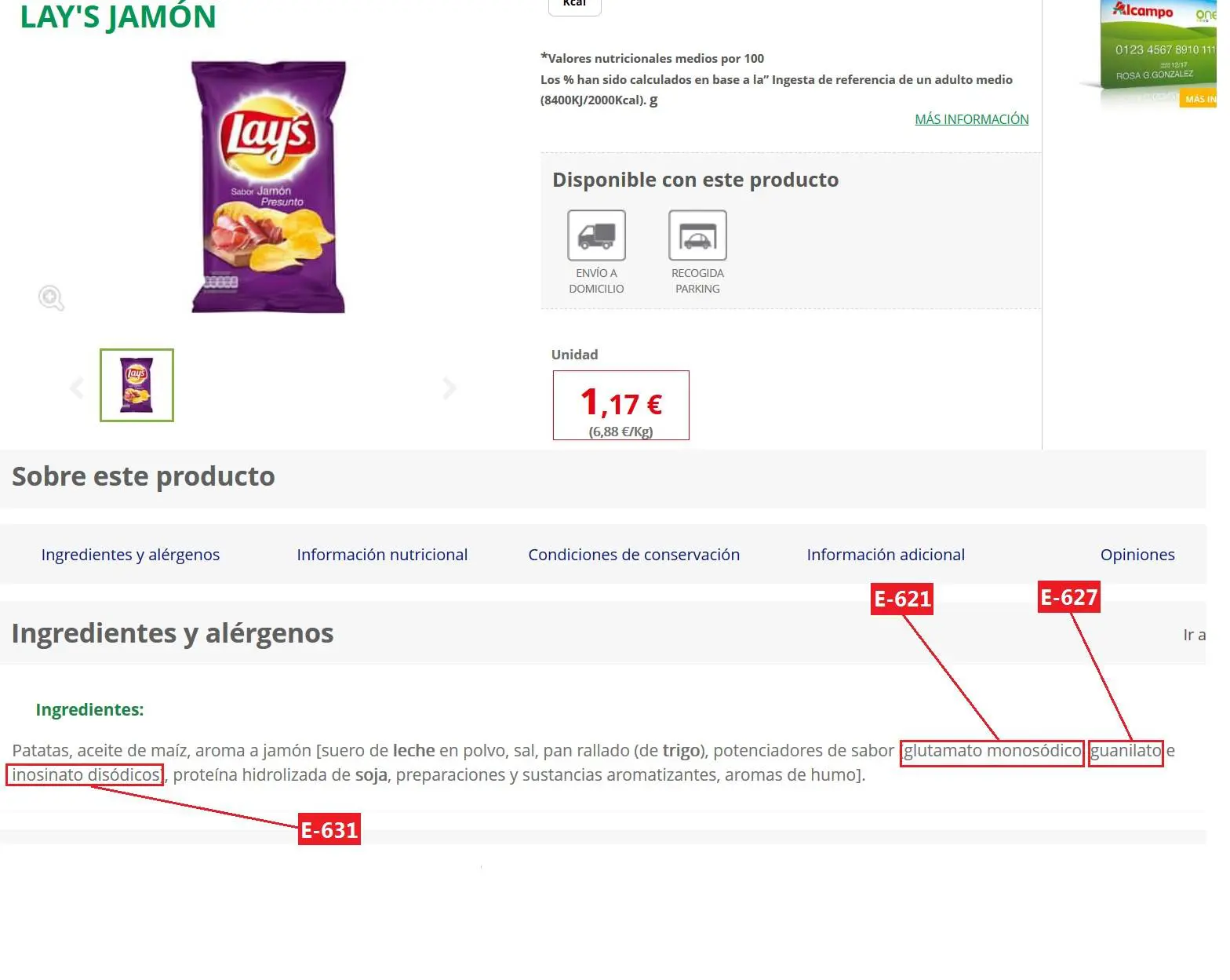Select the Lay's bag thumbnail
The width and height of the screenshot is (1230, 980).
136,385
